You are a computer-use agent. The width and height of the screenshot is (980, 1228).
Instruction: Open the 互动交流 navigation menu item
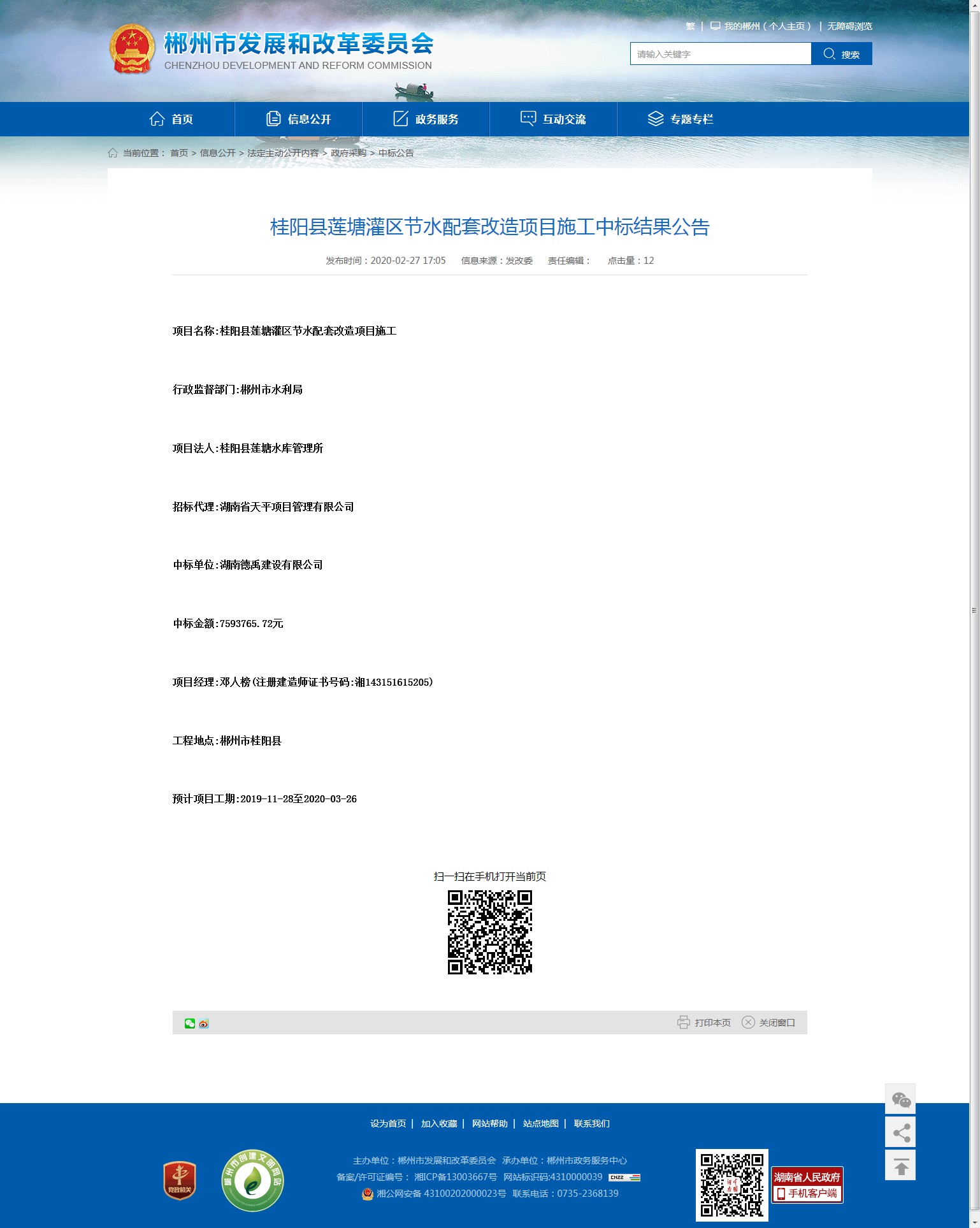point(553,119)
